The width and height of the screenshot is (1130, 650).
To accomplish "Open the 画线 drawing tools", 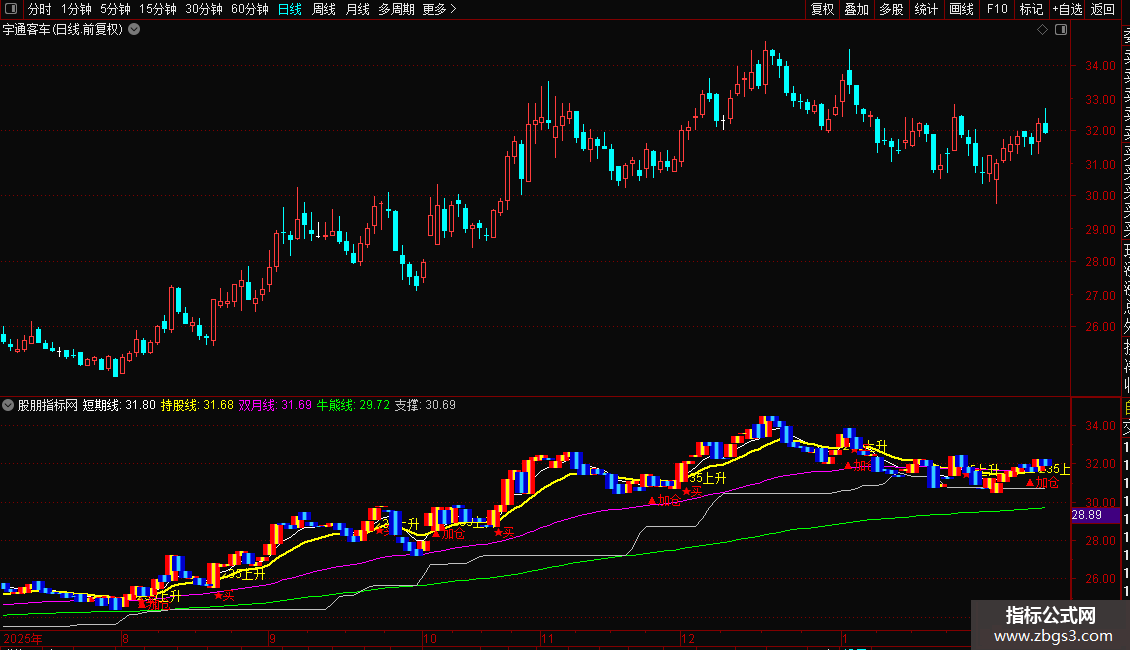I will pyautogui.click(x=961, y=9).
